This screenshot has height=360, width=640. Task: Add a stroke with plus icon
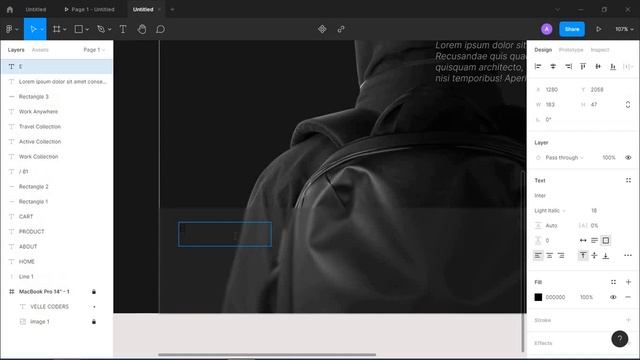(628, 320)
